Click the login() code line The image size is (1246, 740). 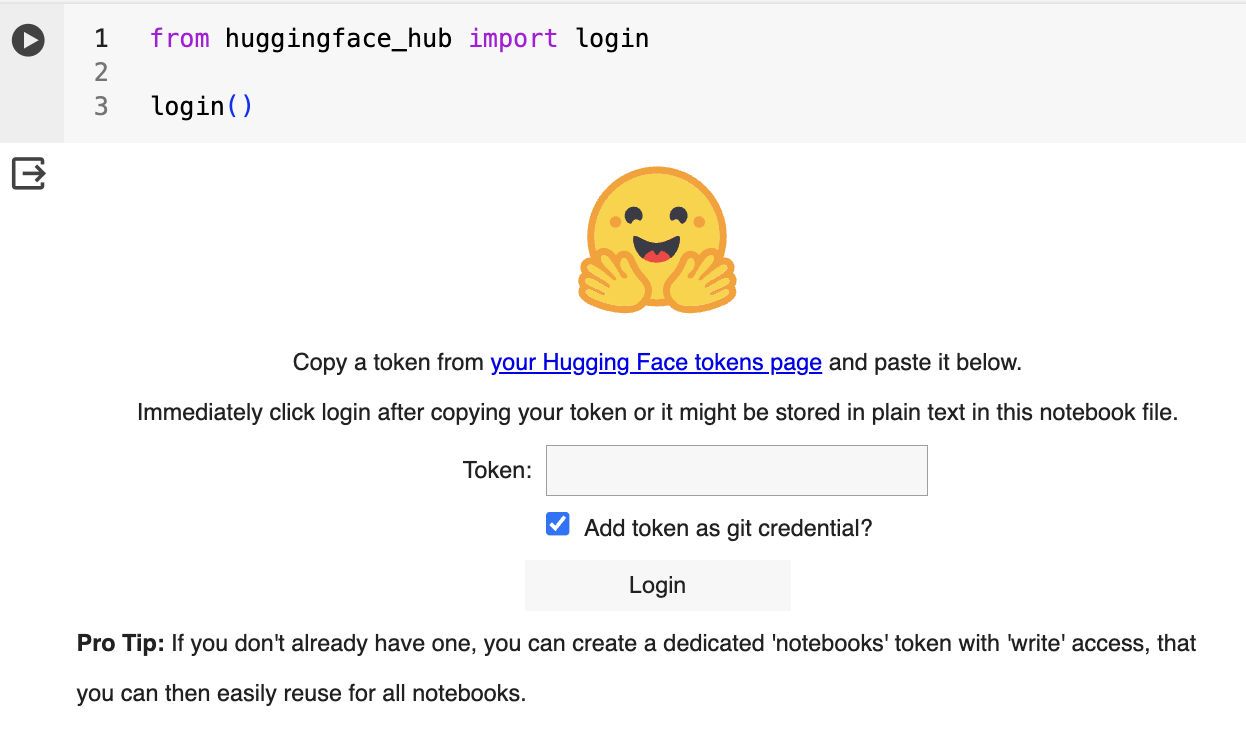tap(202, 106)
